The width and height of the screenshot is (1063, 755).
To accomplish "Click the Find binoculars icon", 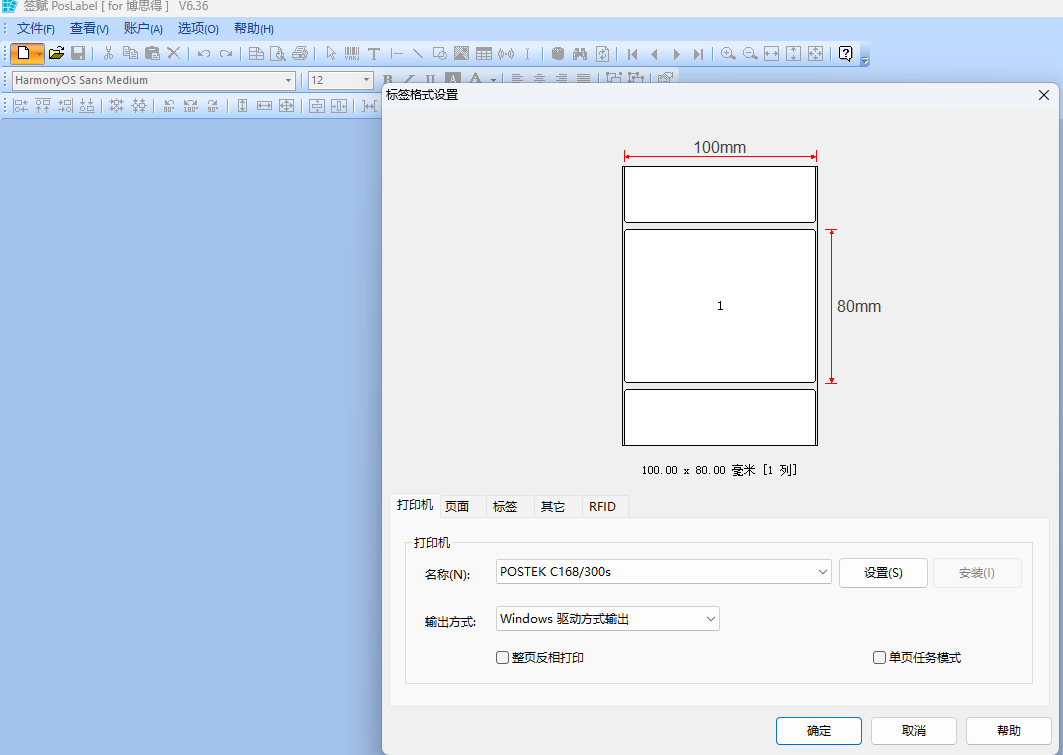I will (580, 54).
